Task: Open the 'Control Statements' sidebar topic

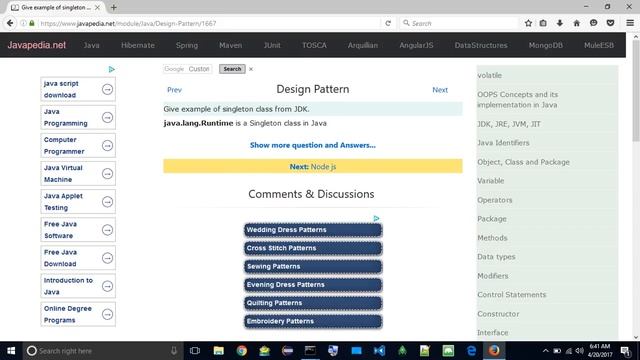Action: click(x=511, y=295)
